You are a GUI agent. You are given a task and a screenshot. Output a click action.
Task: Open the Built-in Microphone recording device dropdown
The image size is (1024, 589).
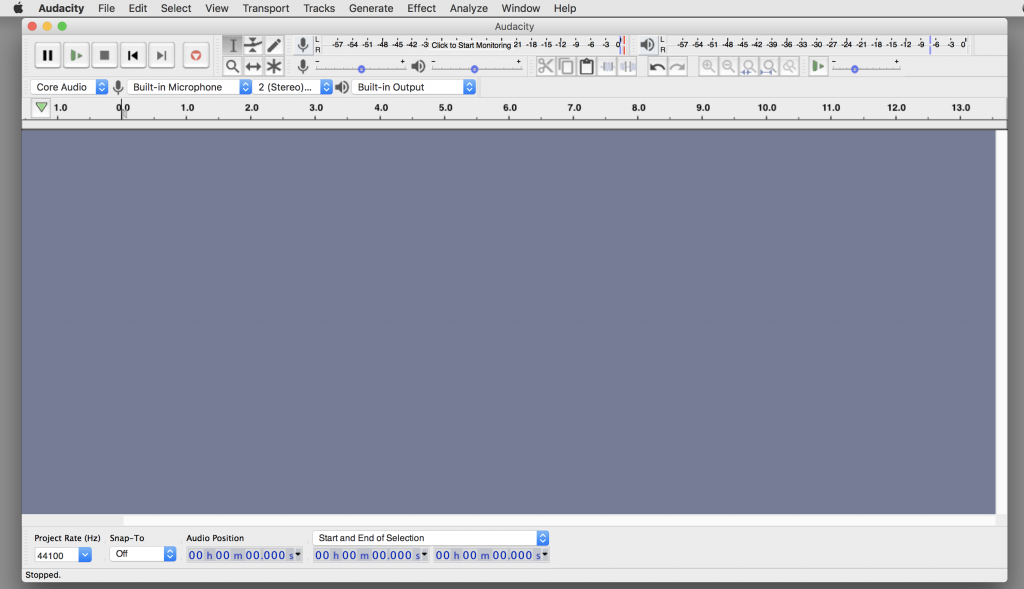pyautogui.click(x=189, y=87)
